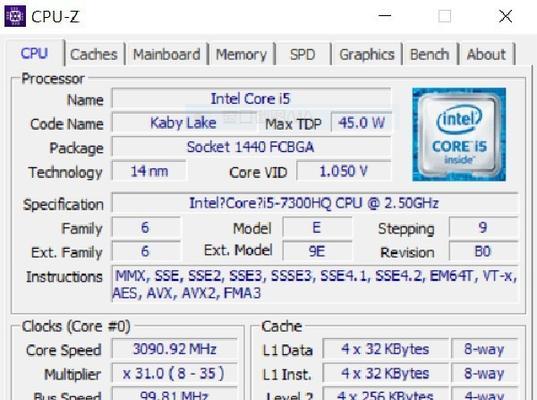Click the Name field showing Intel Core i5
The width and height of the screenshot is (537, 400).
tap(251, 99)
